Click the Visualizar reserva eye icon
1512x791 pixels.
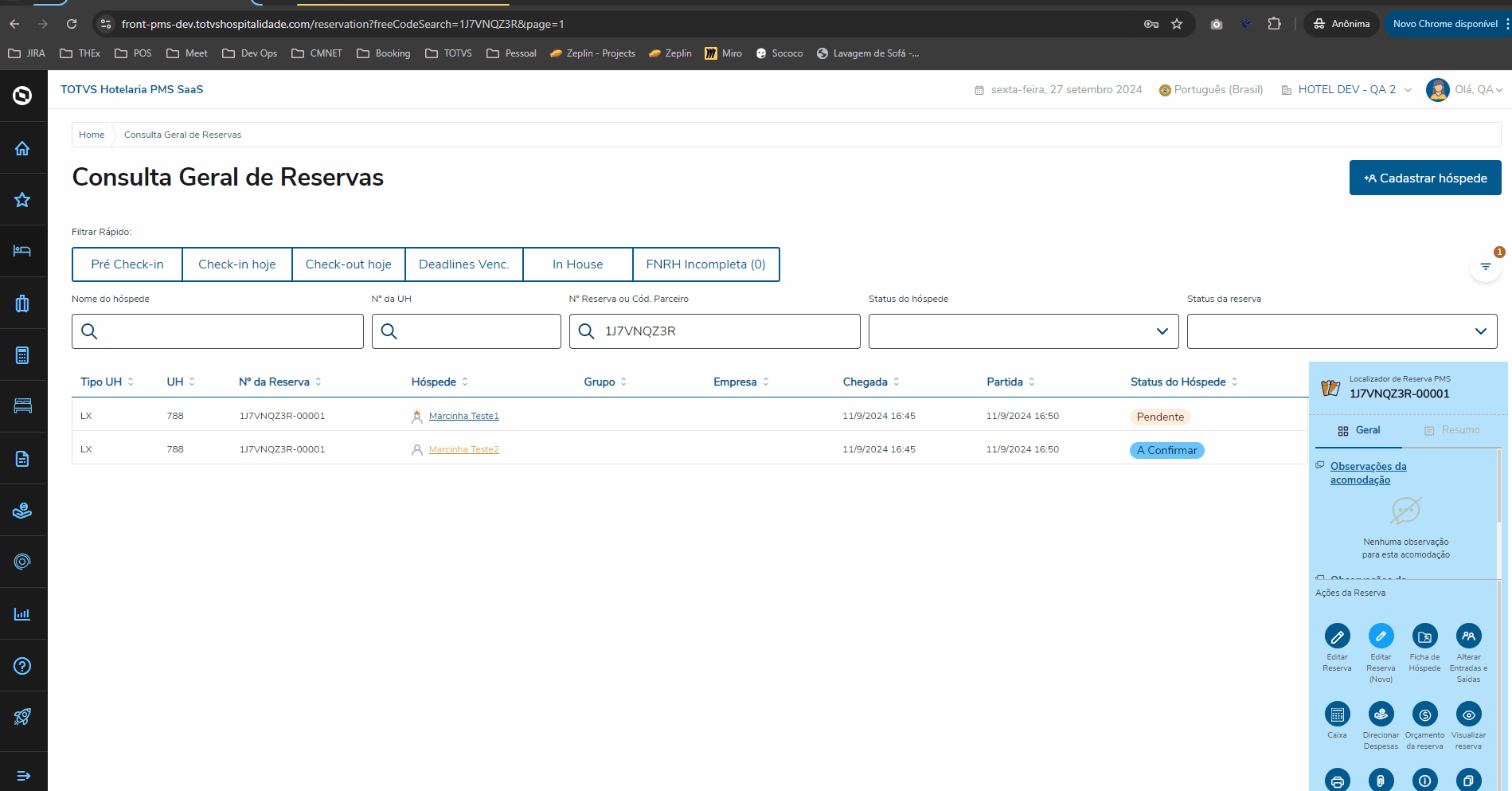pos(1469,714)
